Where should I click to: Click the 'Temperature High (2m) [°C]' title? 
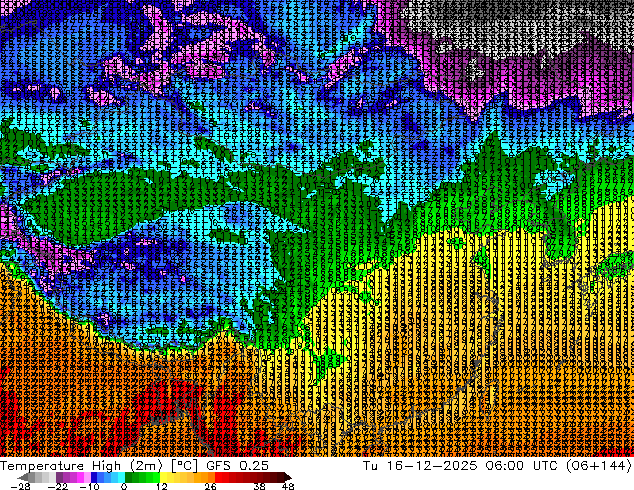[99, 465]
